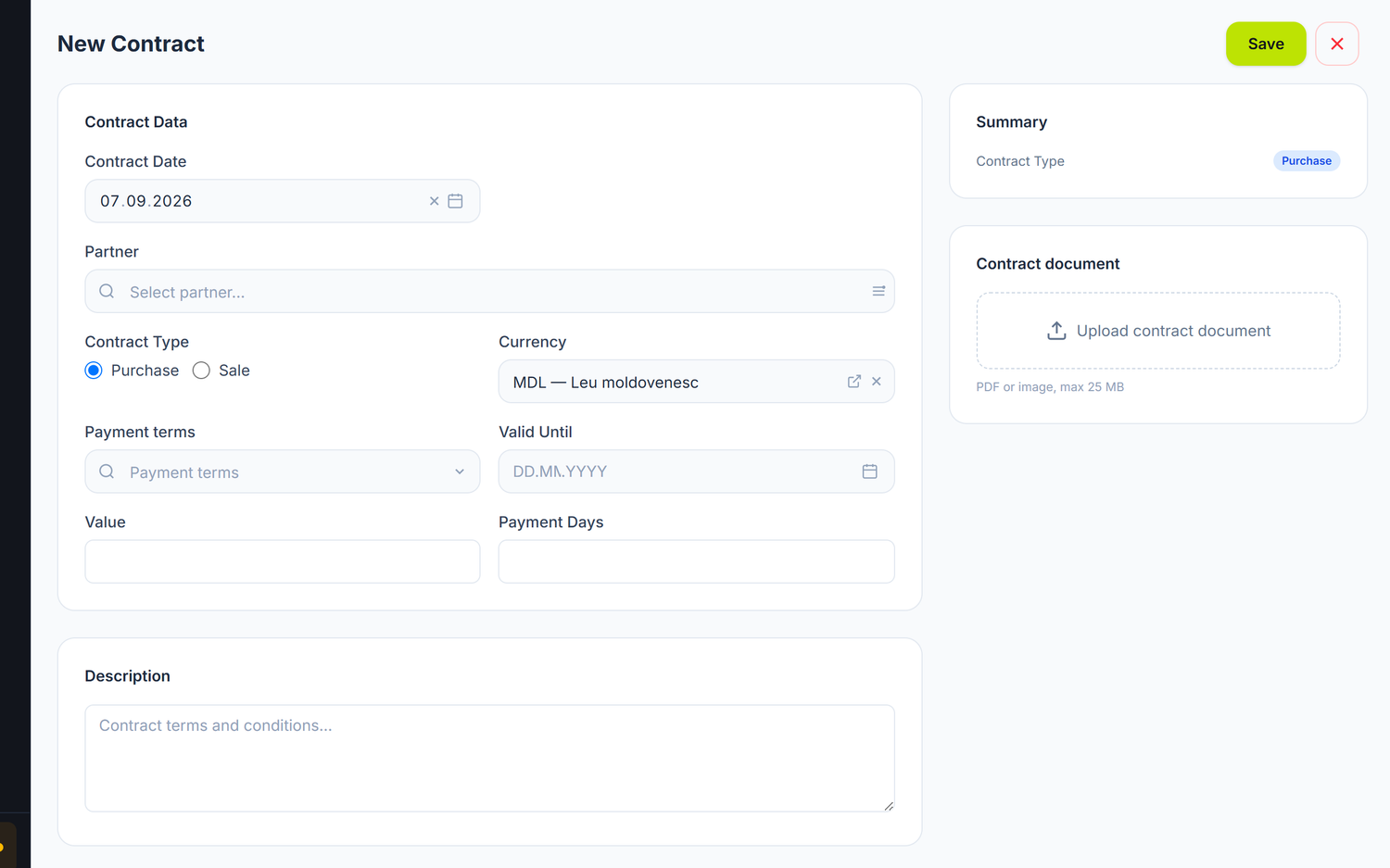Screen dimensions: 1390x868
Task: Click into the Value field
Action: pos(283,561)
